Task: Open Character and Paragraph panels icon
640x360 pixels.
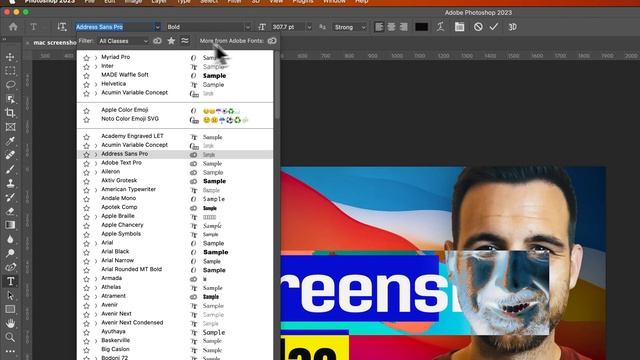Action: pyautogui.click(x=460, y=27)
